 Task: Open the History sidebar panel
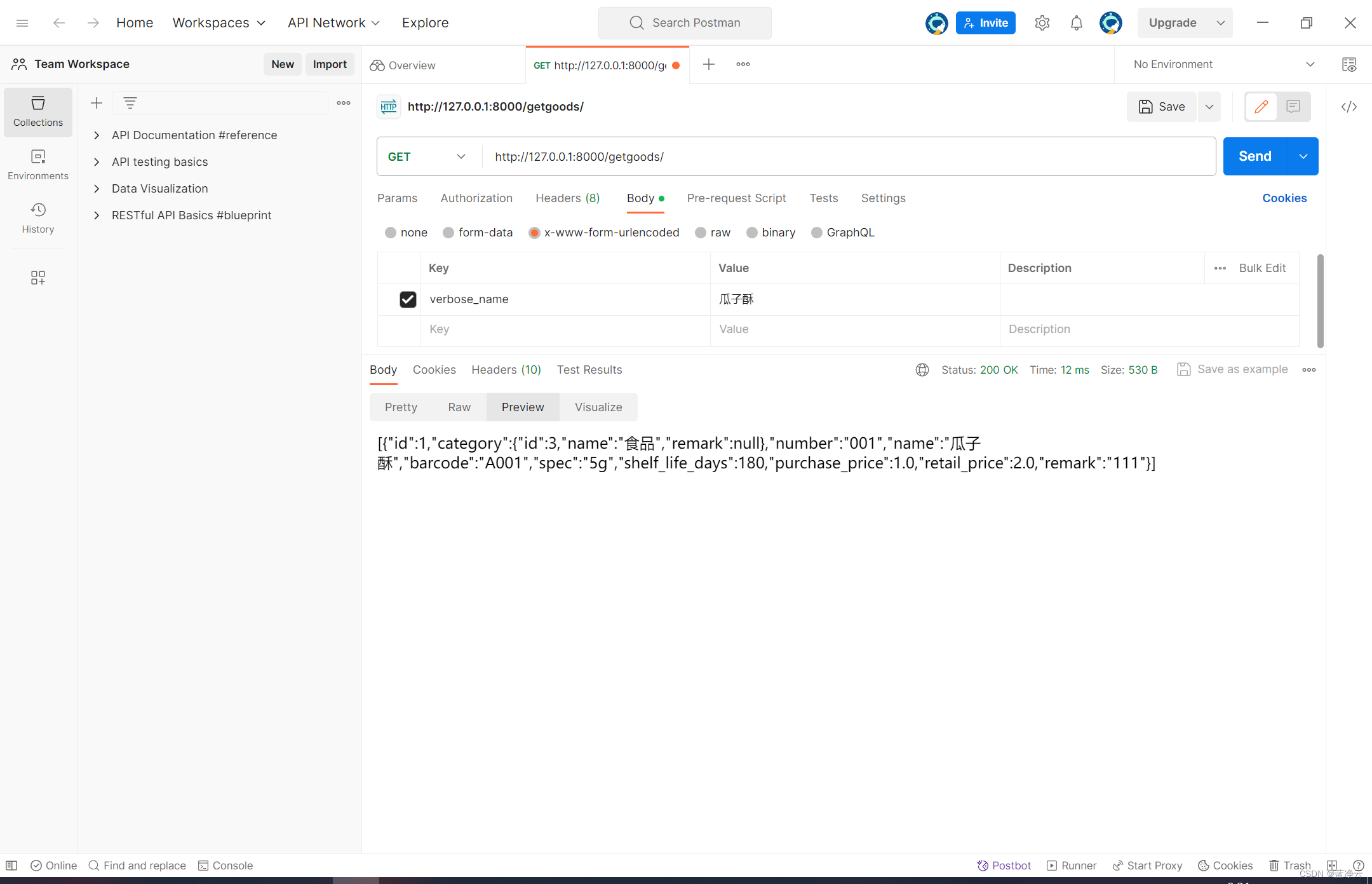coord(38,218)
